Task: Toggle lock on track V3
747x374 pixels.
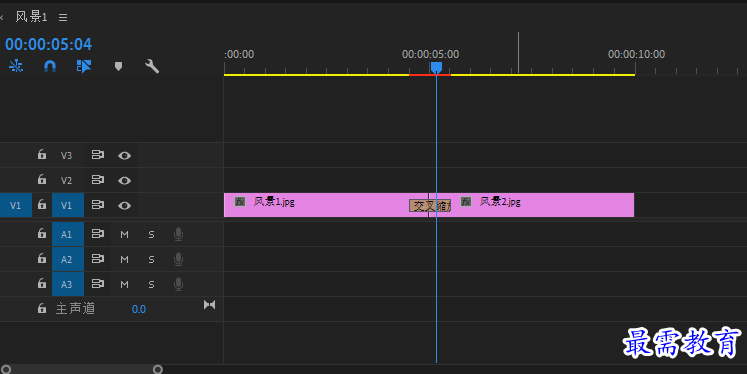Action: click(42, 154)
